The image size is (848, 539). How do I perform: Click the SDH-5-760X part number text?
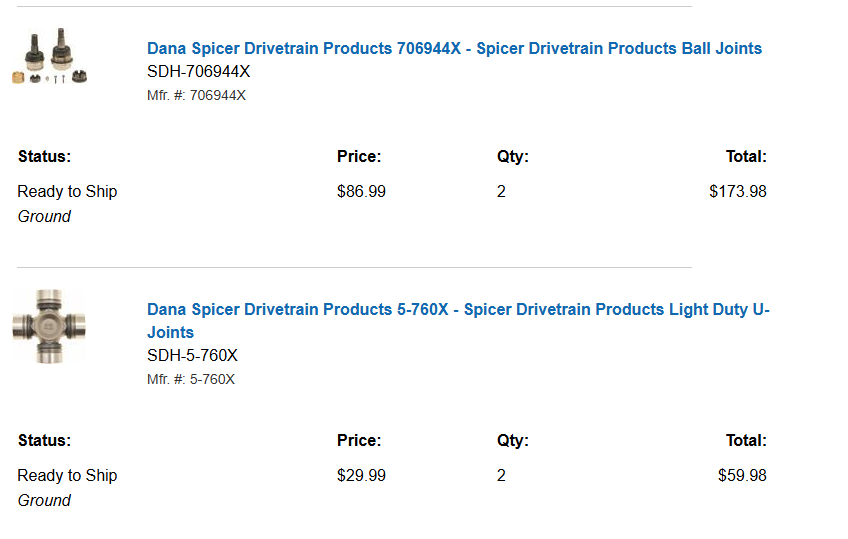[192, 355]
